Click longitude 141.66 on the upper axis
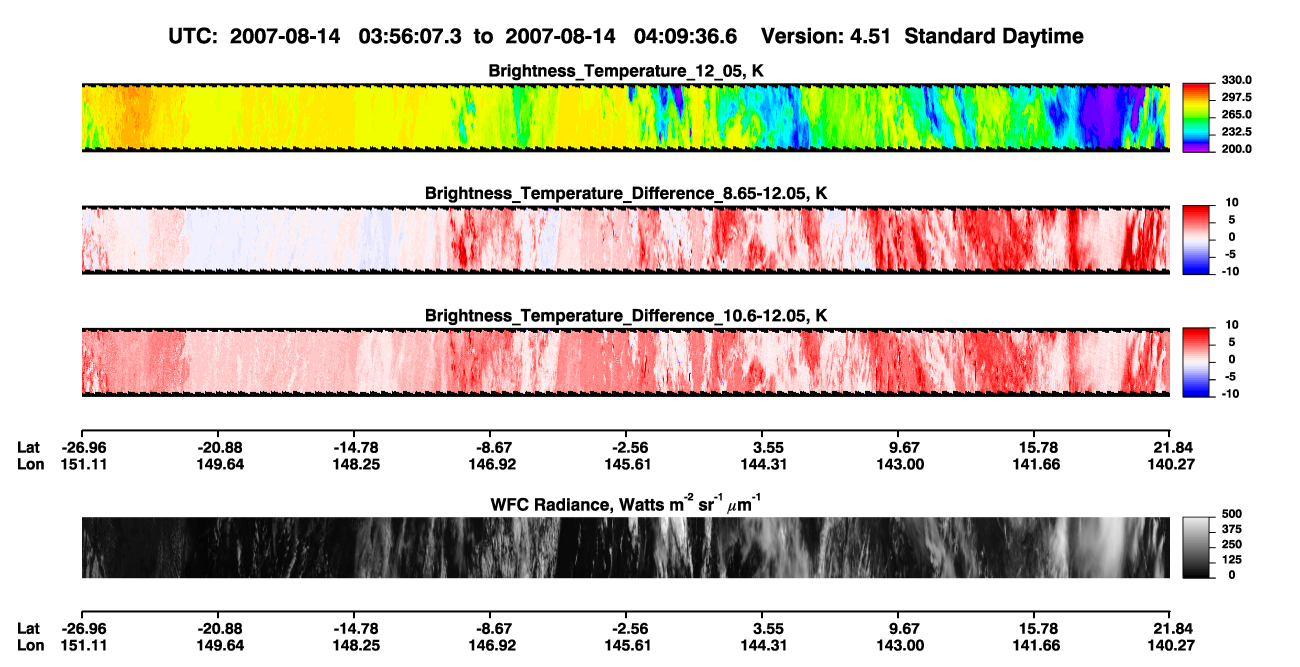Image resolution: width=1300 pixels, height=667 pixels. (x=1037, y=464)
